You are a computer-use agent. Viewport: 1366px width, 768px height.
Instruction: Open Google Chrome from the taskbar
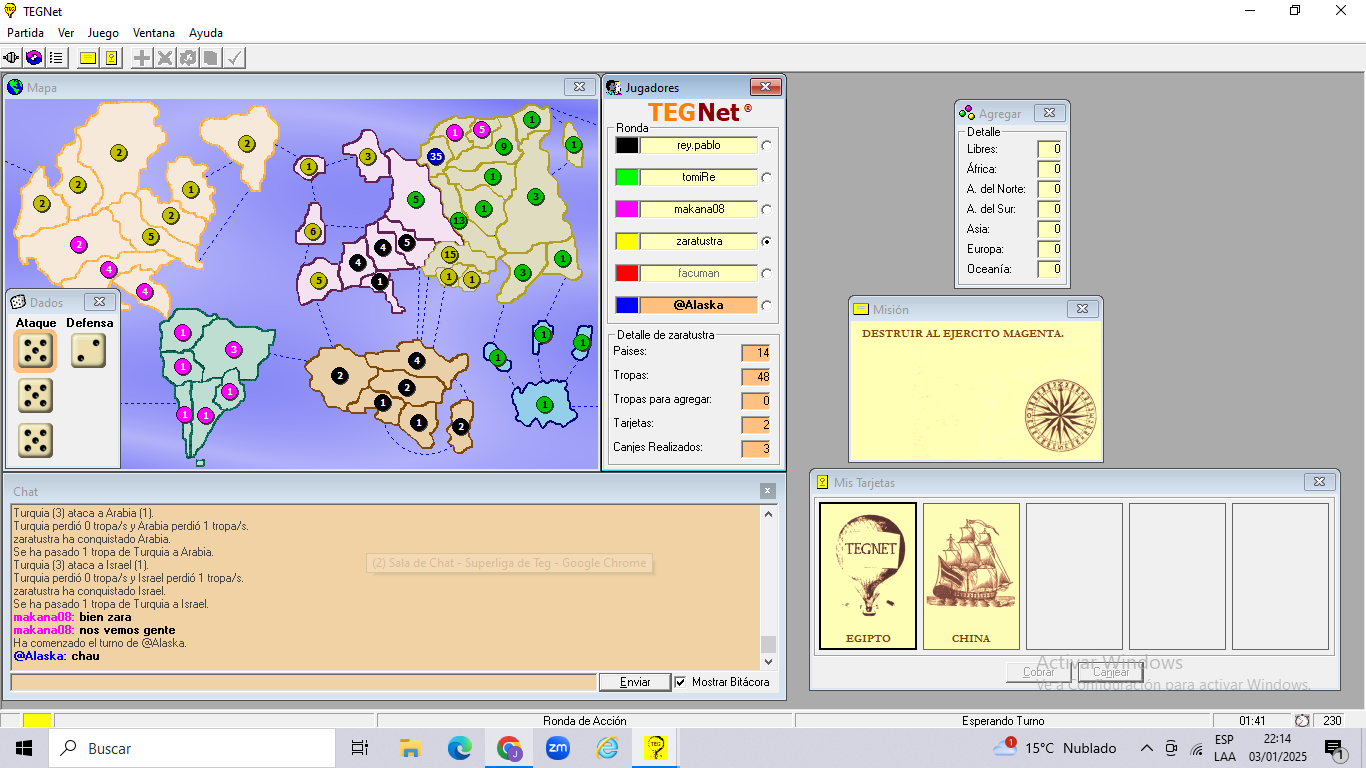[509, 748]
